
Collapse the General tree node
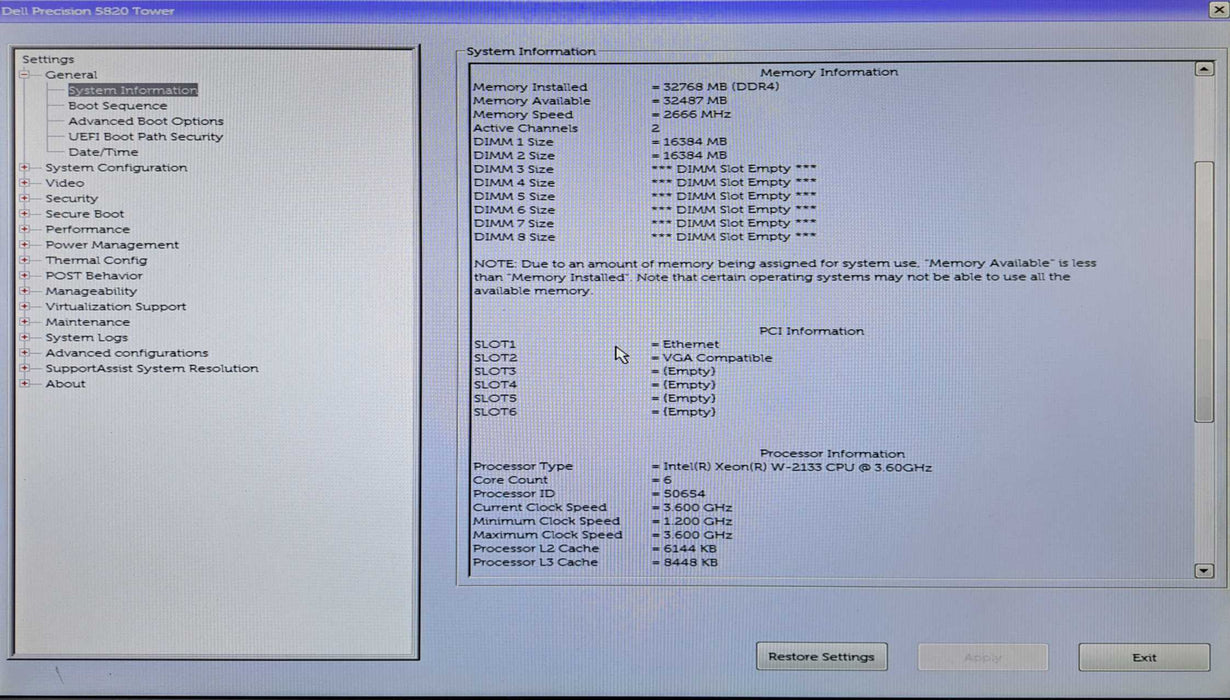pyautogui.click(x=24, y=75)
